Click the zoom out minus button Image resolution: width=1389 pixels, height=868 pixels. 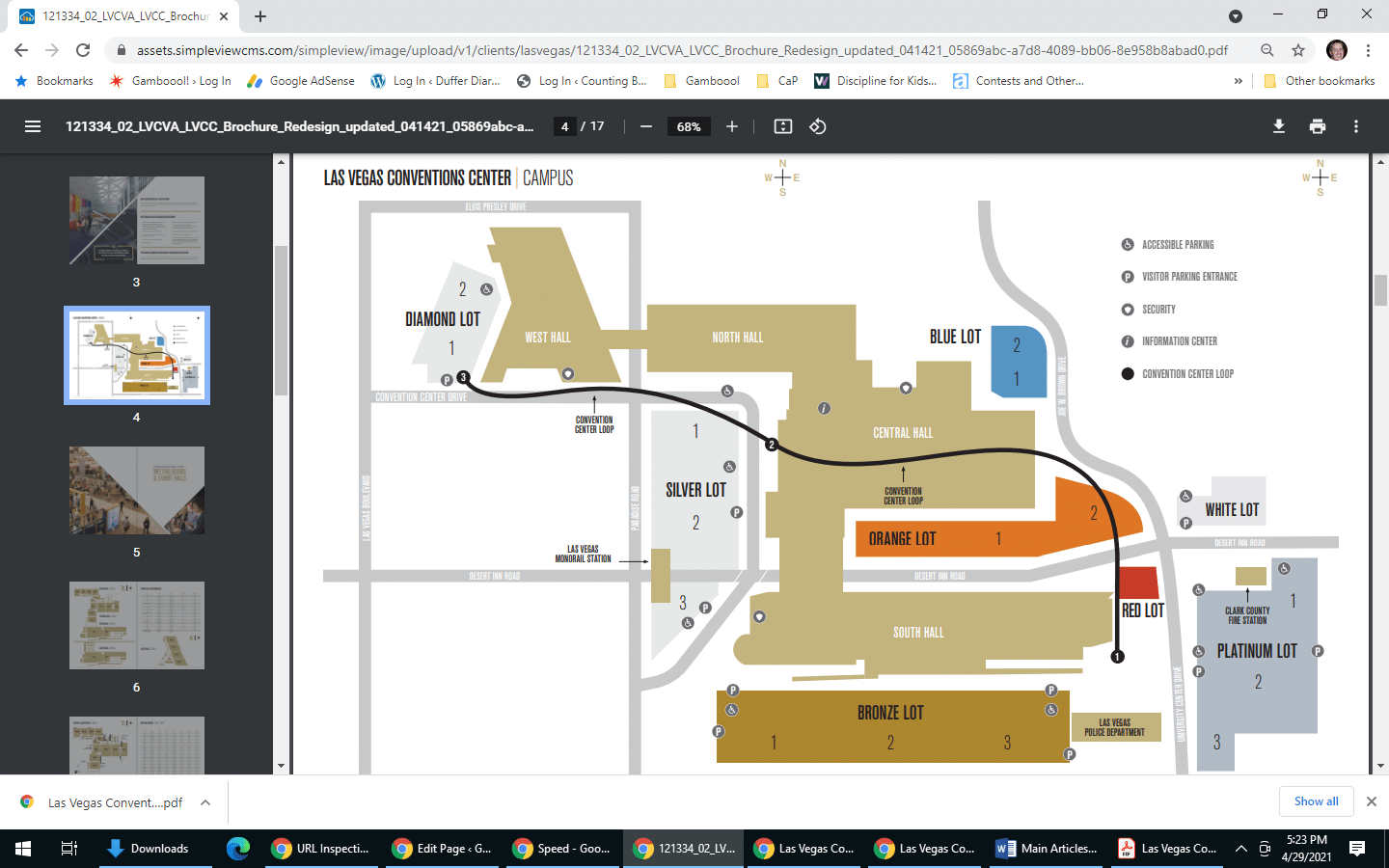pyautogui.click(x=646, y=126)
